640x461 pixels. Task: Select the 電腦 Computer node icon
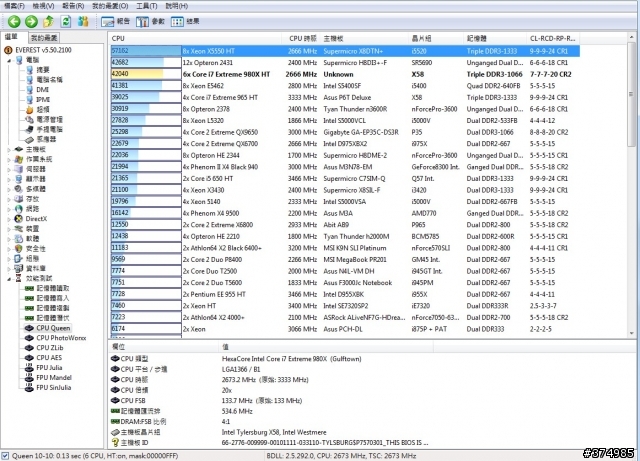[x=19, y=60]
